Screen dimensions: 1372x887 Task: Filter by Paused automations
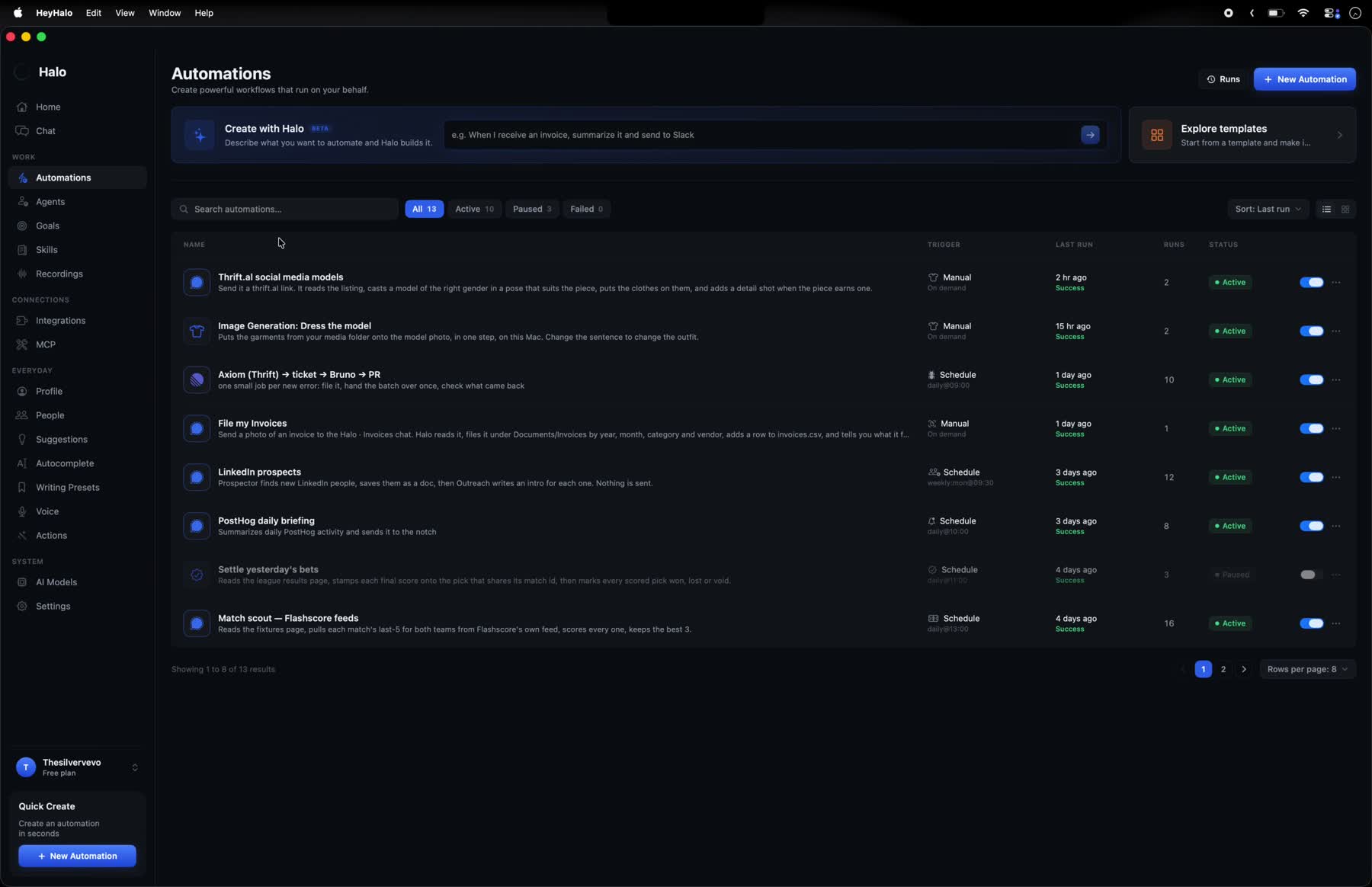[x=532, y=209]
